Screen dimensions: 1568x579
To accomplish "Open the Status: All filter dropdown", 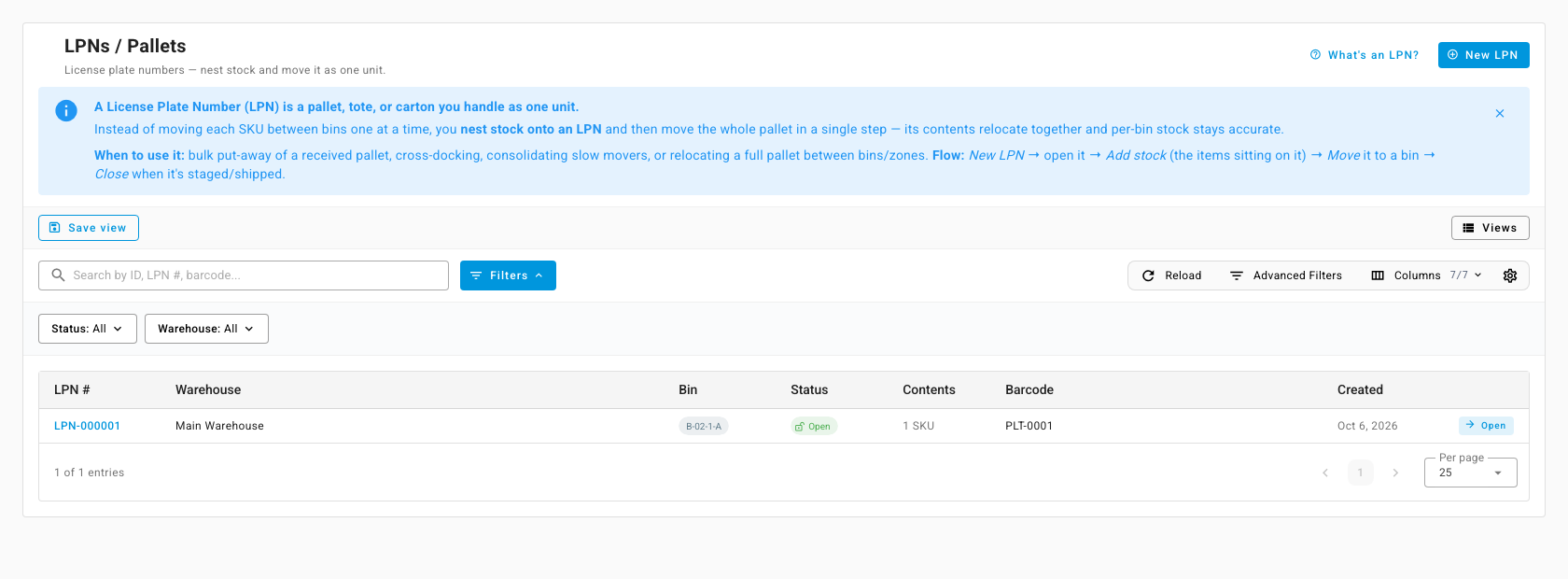I will 88,329.
